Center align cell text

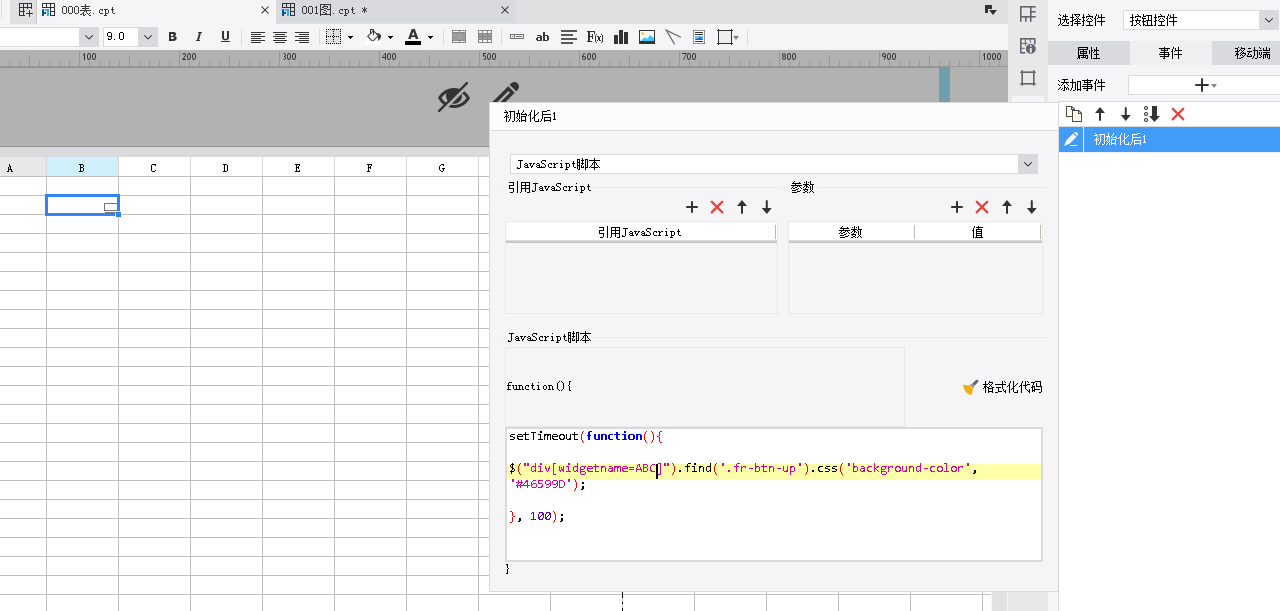(280, 37)
